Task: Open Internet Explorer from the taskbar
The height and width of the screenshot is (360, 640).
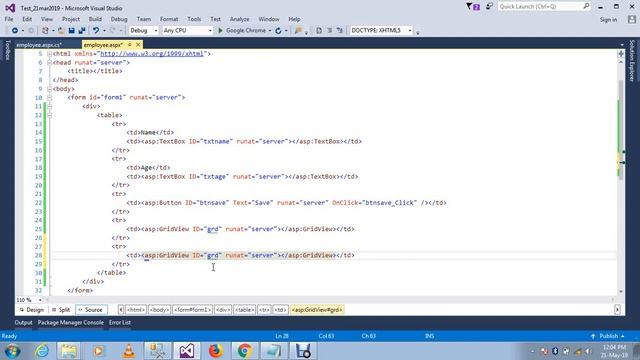Action: tap(42, 351)
